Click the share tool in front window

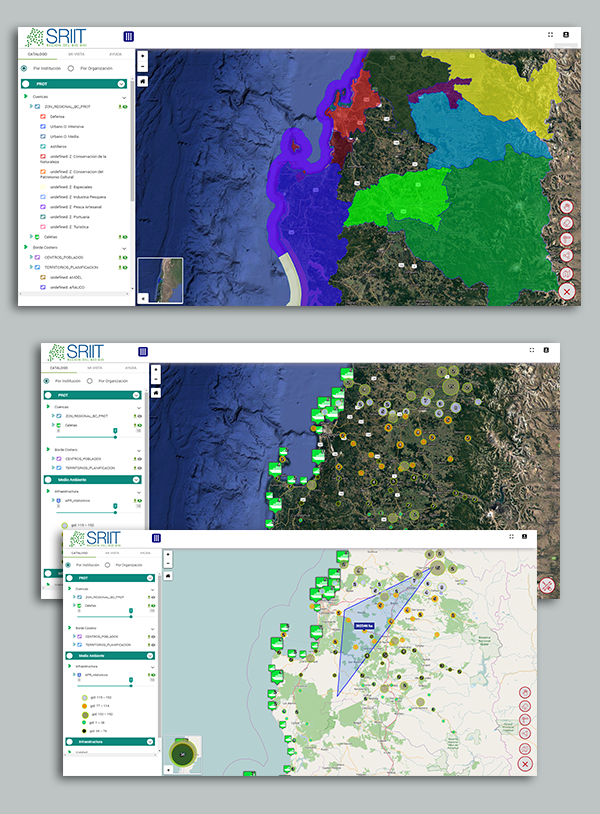point(525,734)
